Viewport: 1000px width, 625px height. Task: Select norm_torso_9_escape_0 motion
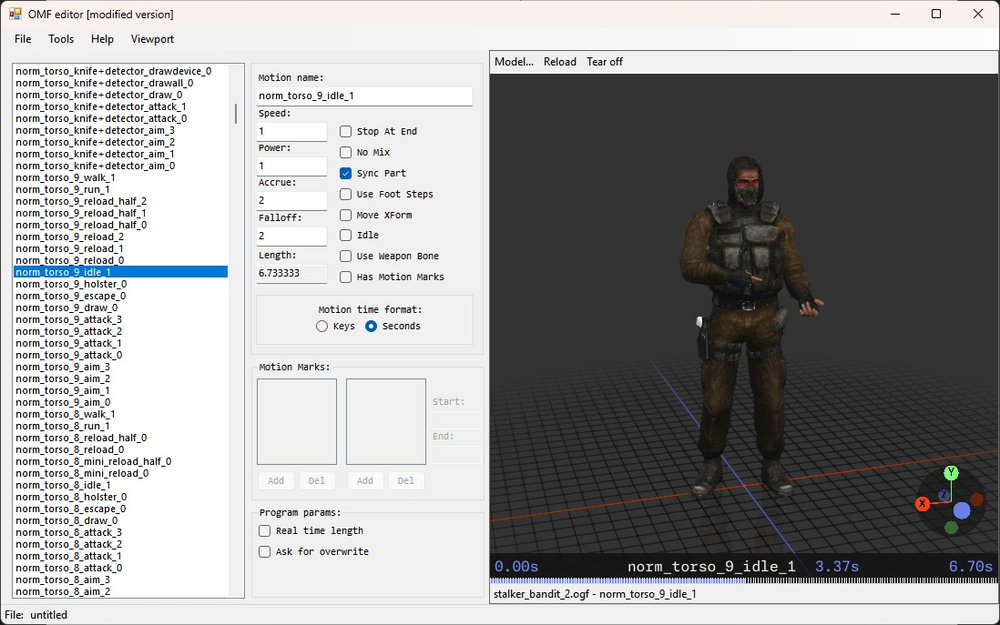click(121, 296)
